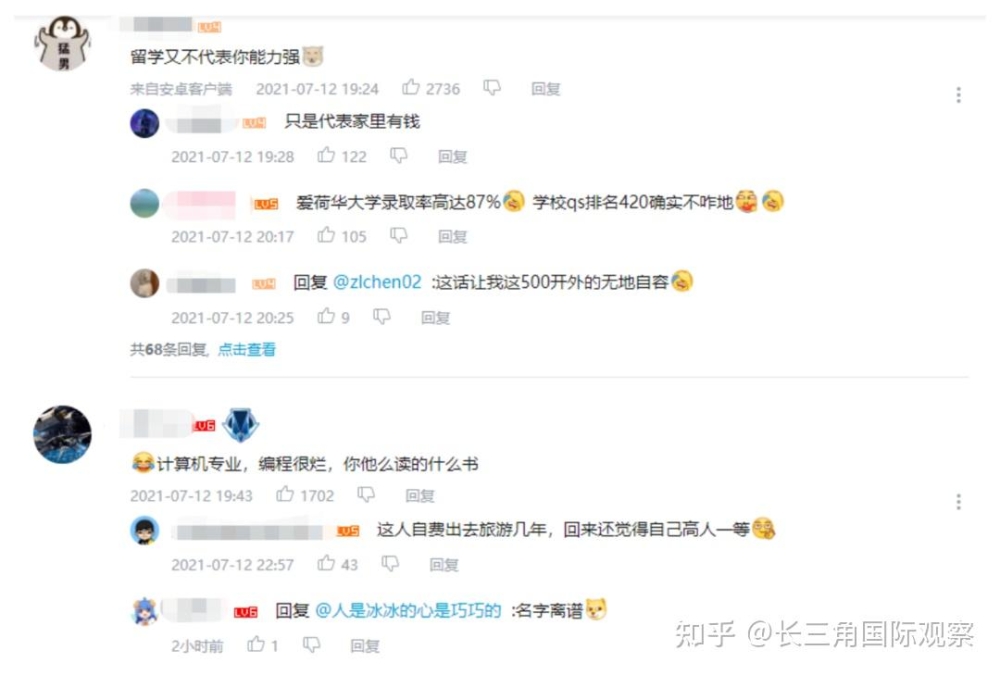This screenshot has width=1000, height=675.
Task: Like the reply posted 2小时前
Action: [x=256, y=645]
